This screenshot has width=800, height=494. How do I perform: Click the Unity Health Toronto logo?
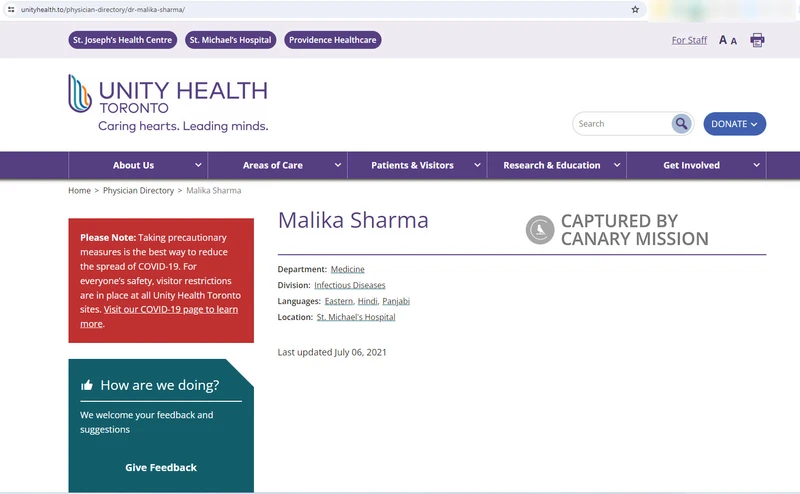168,103
